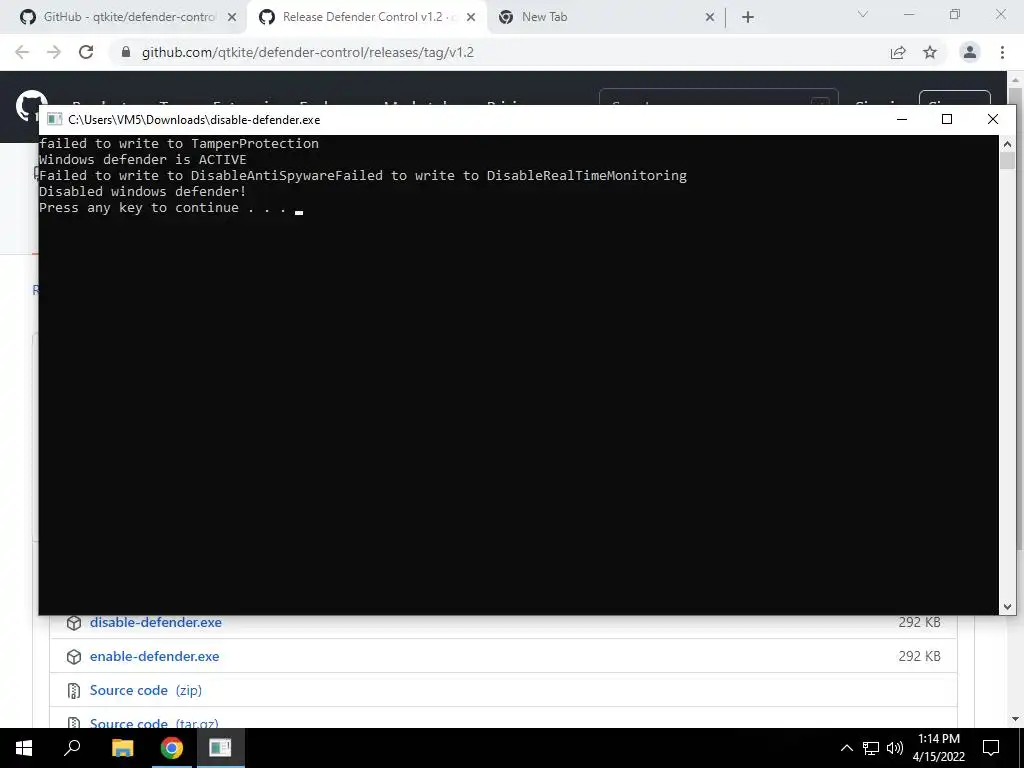Image resolution: width=1024 pixels, height=768 pixels.
Task: Maximize the disable-defender.exe console
Action: click(x=947, y=119)
